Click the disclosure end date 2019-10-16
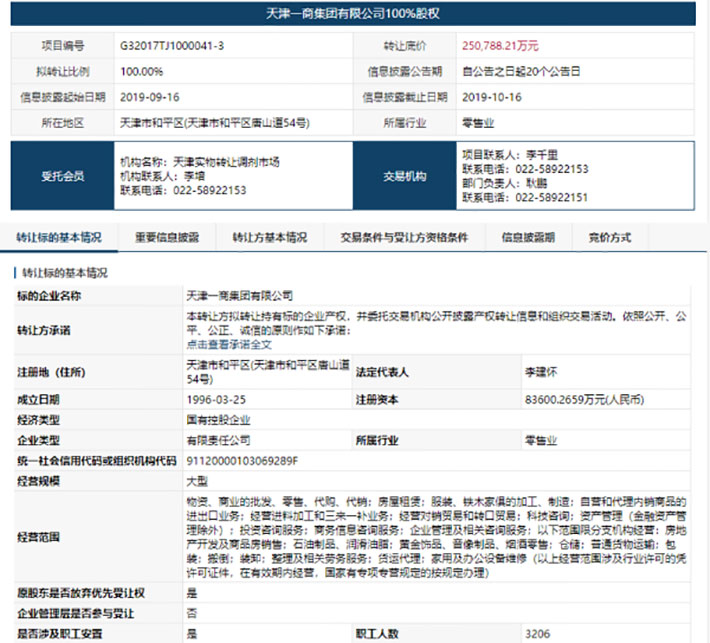 point(492,97)
